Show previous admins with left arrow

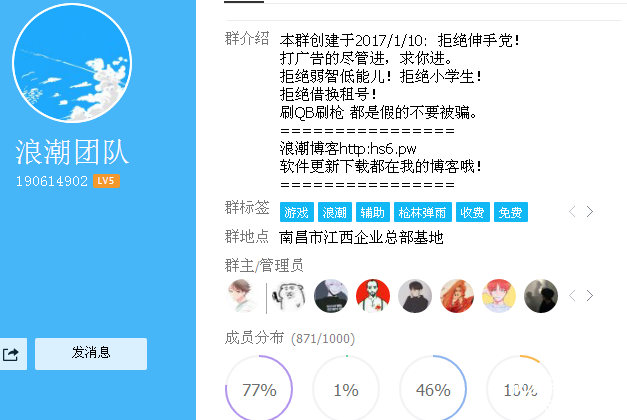click(x=572, y=296)
